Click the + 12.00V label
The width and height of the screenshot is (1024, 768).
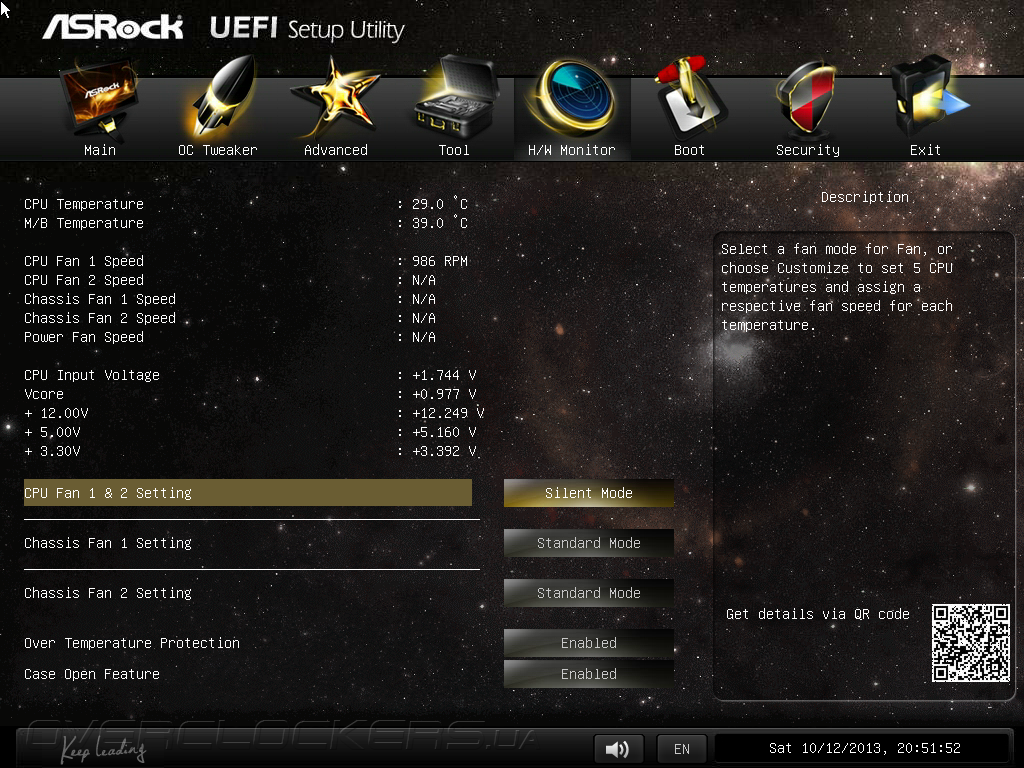coord(56,413)
